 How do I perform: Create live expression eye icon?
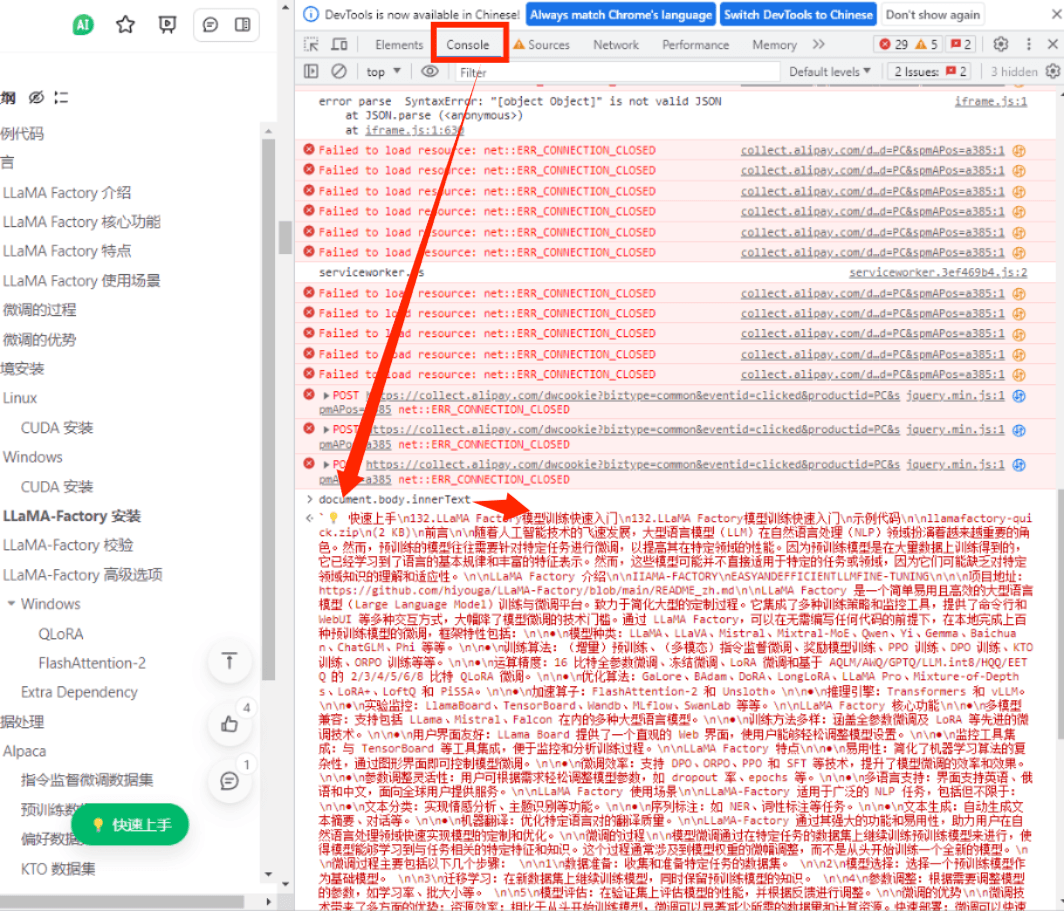tap(430, 71)
